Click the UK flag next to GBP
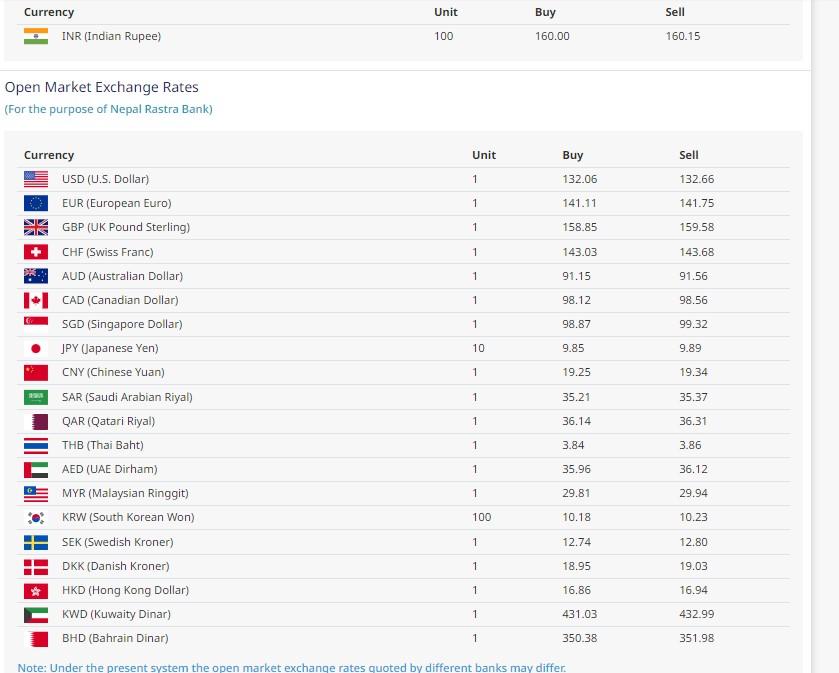Viewport: 839px width, 673px height. [x=36, y=227]
